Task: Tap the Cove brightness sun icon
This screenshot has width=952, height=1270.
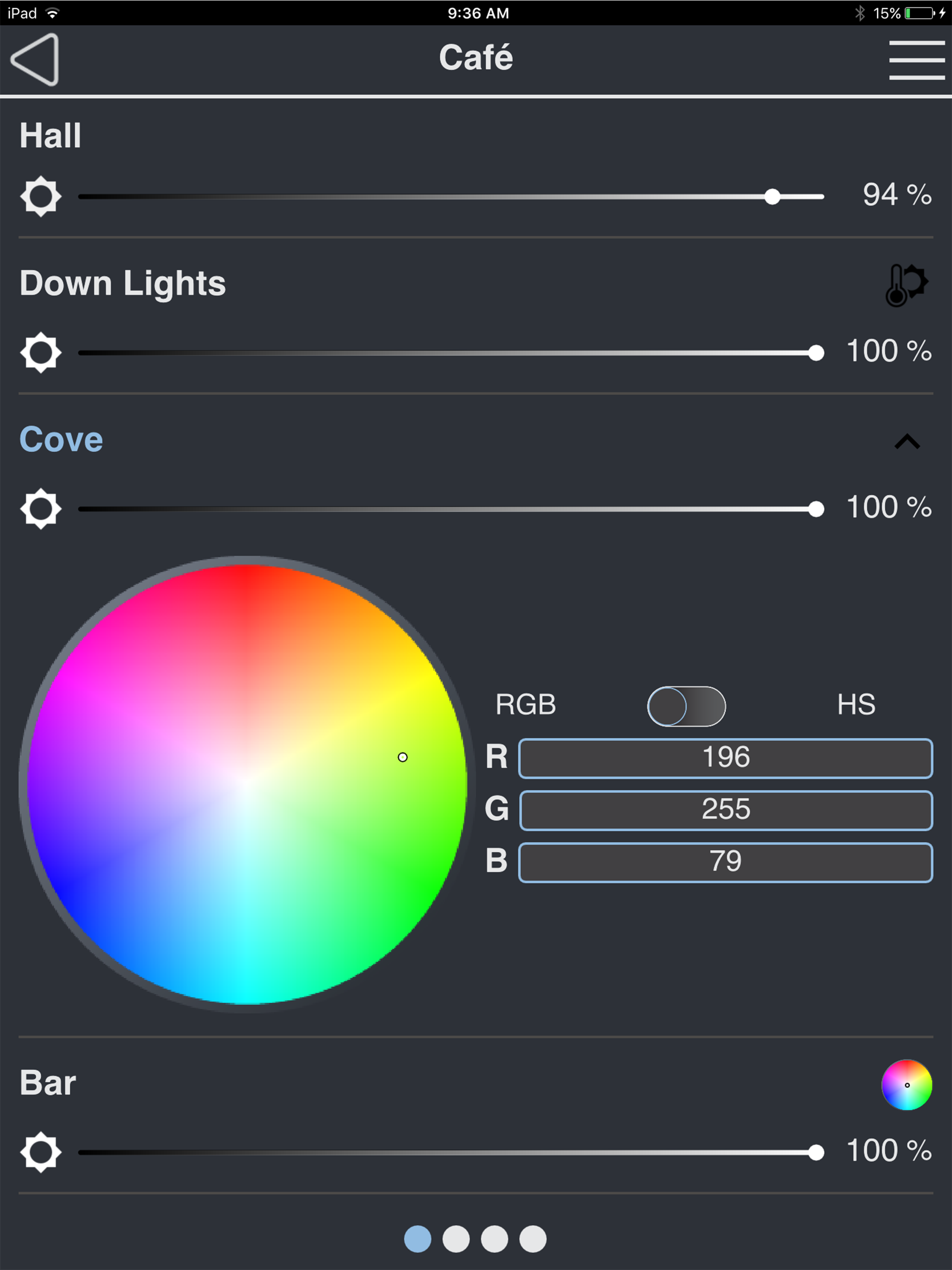Action: [x=41, y=509]
